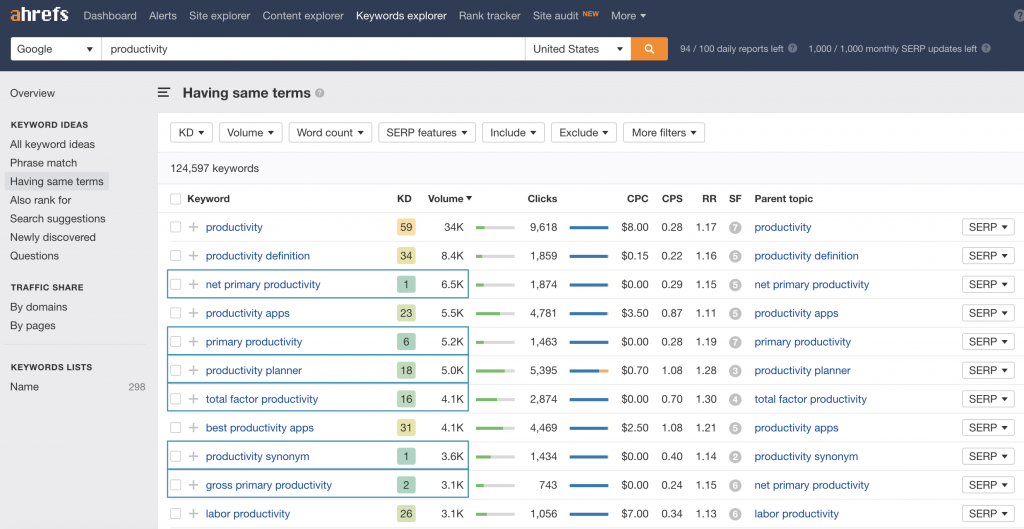The height and width of the screenshot is (529, 1024).
Task: Click the ahrefs logo
Action: (x=39, y=16)
